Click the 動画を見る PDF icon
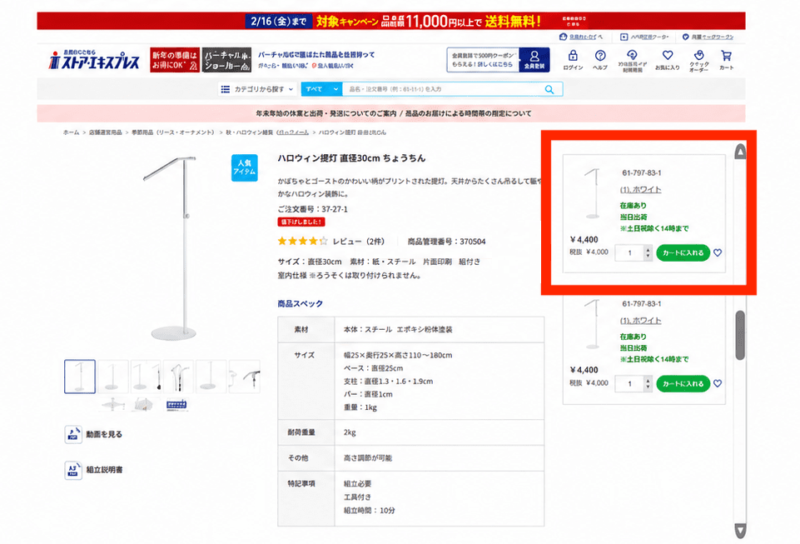Screen dimensions: 800x544 pyautogui.click(x=73, y=434)
